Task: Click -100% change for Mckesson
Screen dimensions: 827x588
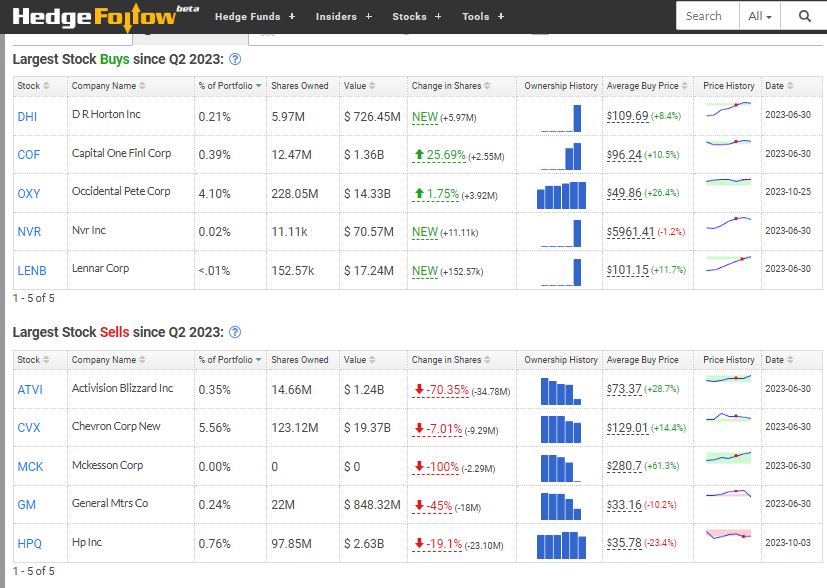Action: point(435,467)
